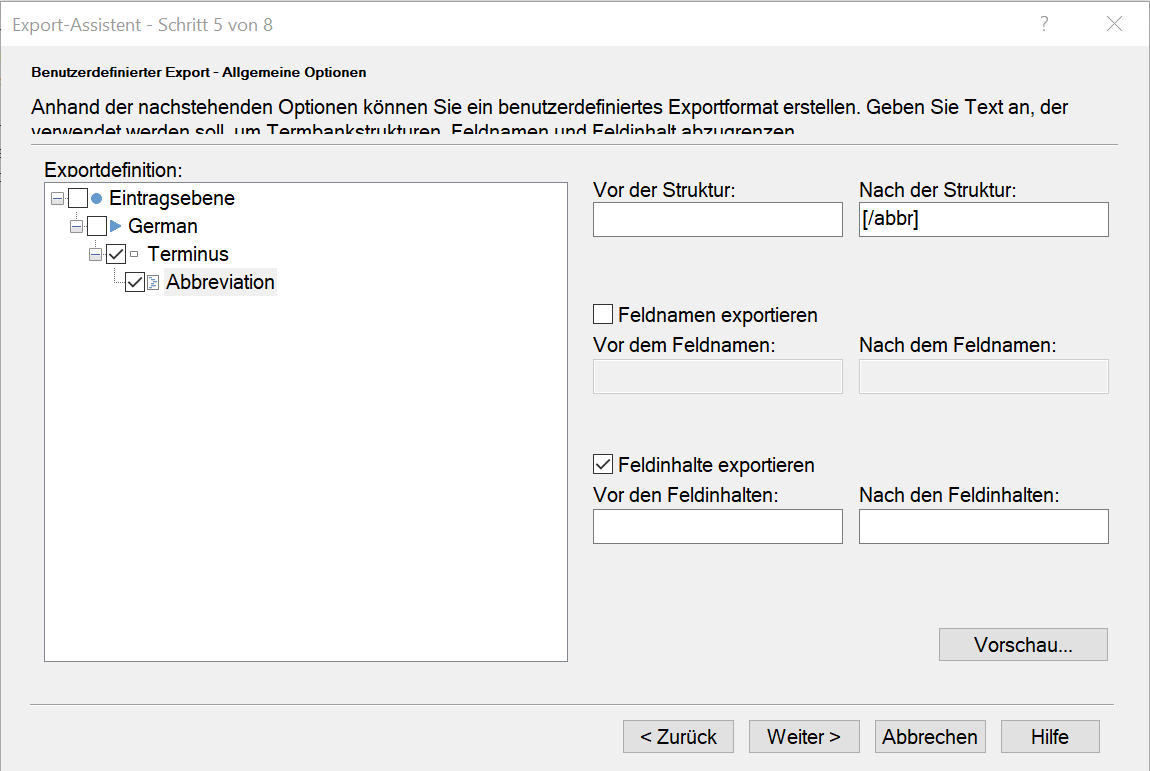Image resolution: width=1150 pixels, height=771 pixels.
Task: Select Terminus in the export tree
Action: 188,254
